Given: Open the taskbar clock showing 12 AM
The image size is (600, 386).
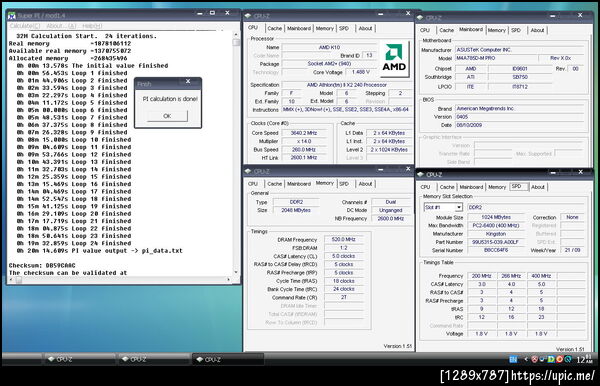Looking at the screenshot, I should pos(584,359).
